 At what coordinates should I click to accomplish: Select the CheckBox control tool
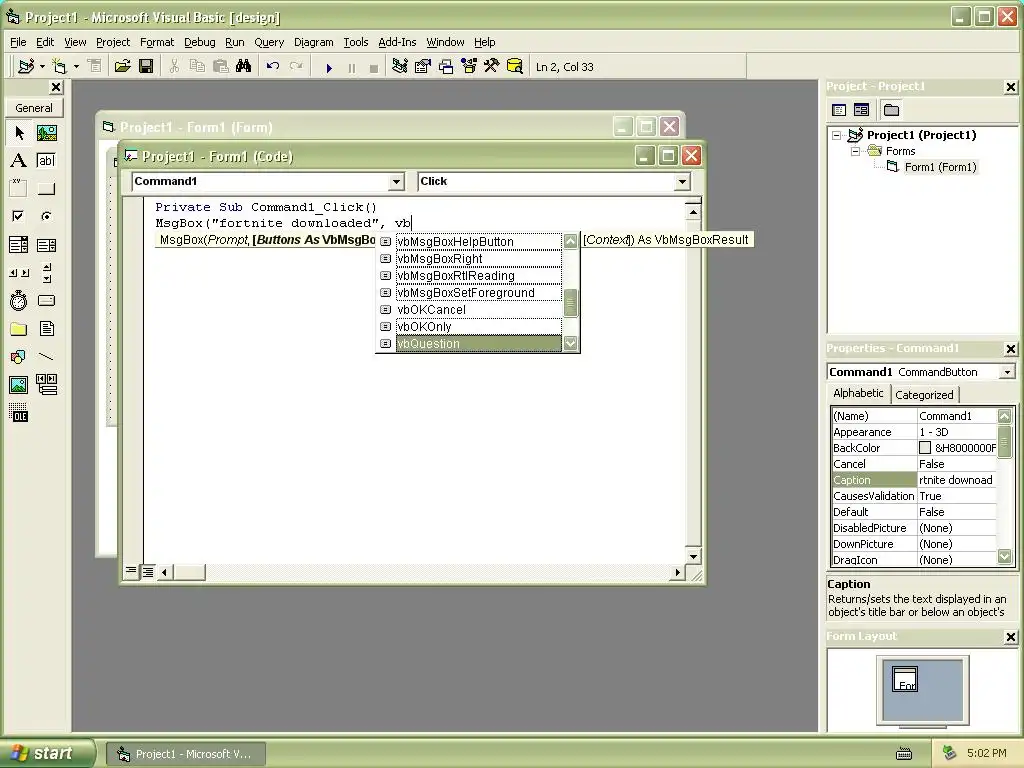[x=19, y=216]
